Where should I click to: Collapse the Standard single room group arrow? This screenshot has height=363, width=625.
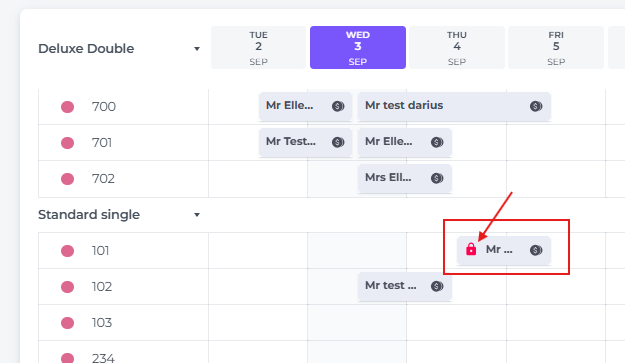coord(197,215)
